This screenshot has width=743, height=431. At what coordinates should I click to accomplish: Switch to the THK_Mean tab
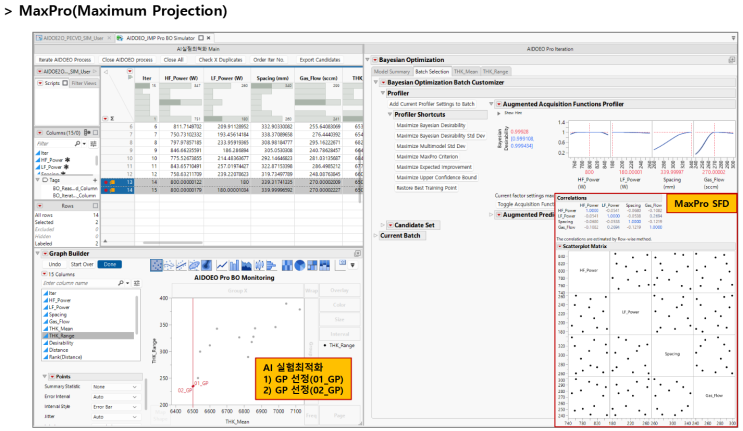(466, 72)
